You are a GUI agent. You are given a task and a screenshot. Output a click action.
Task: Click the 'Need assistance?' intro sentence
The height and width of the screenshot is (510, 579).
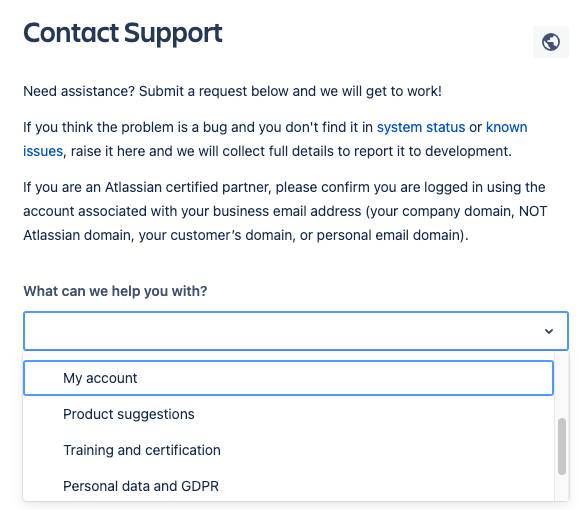pos(232,91)
